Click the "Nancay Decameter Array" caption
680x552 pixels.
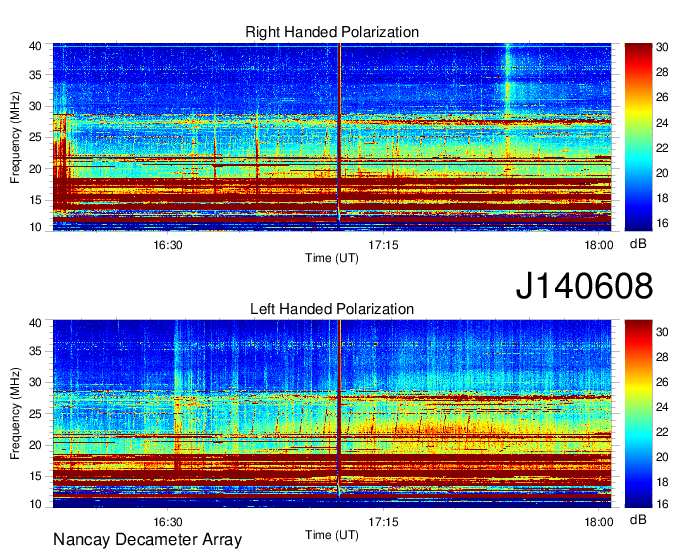pos(147,540)
